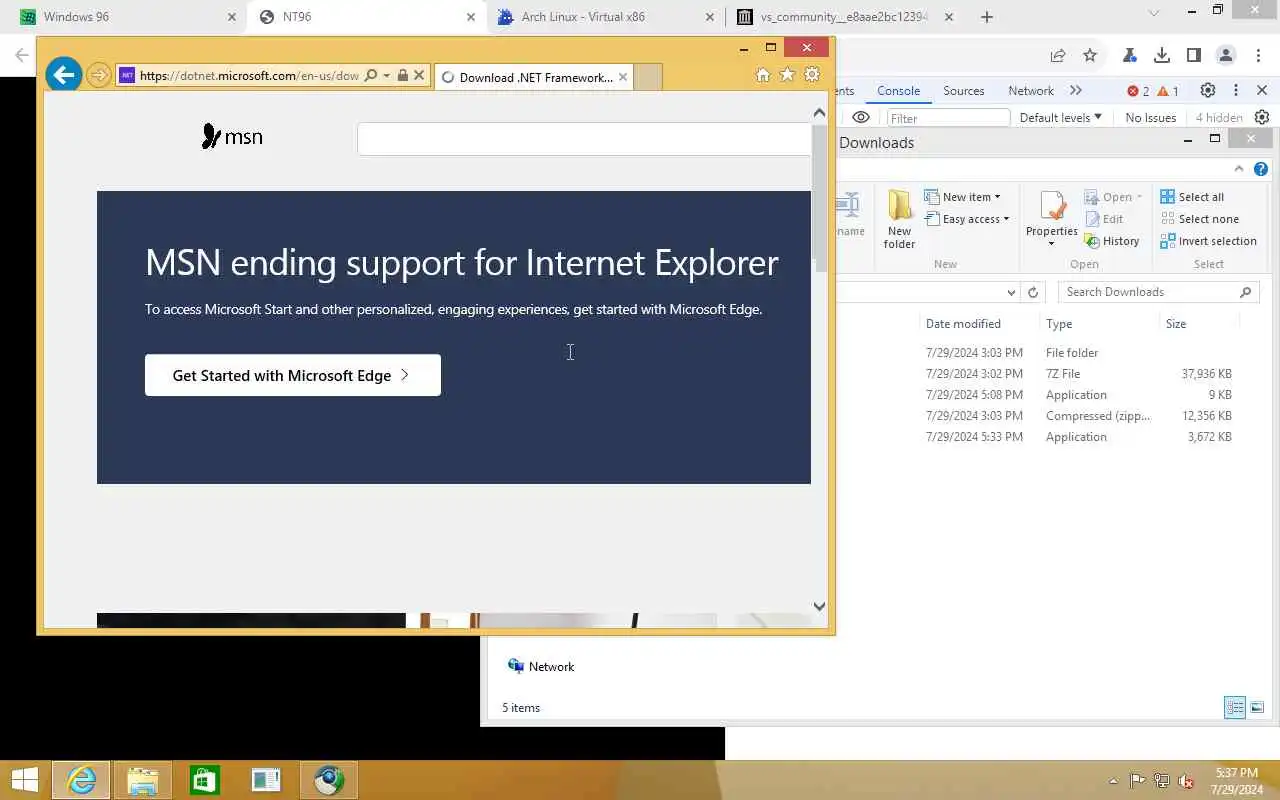1280x800 pixels.
Task: Click Chrome tab search chevron
Action: click(x=1153, y=14)
